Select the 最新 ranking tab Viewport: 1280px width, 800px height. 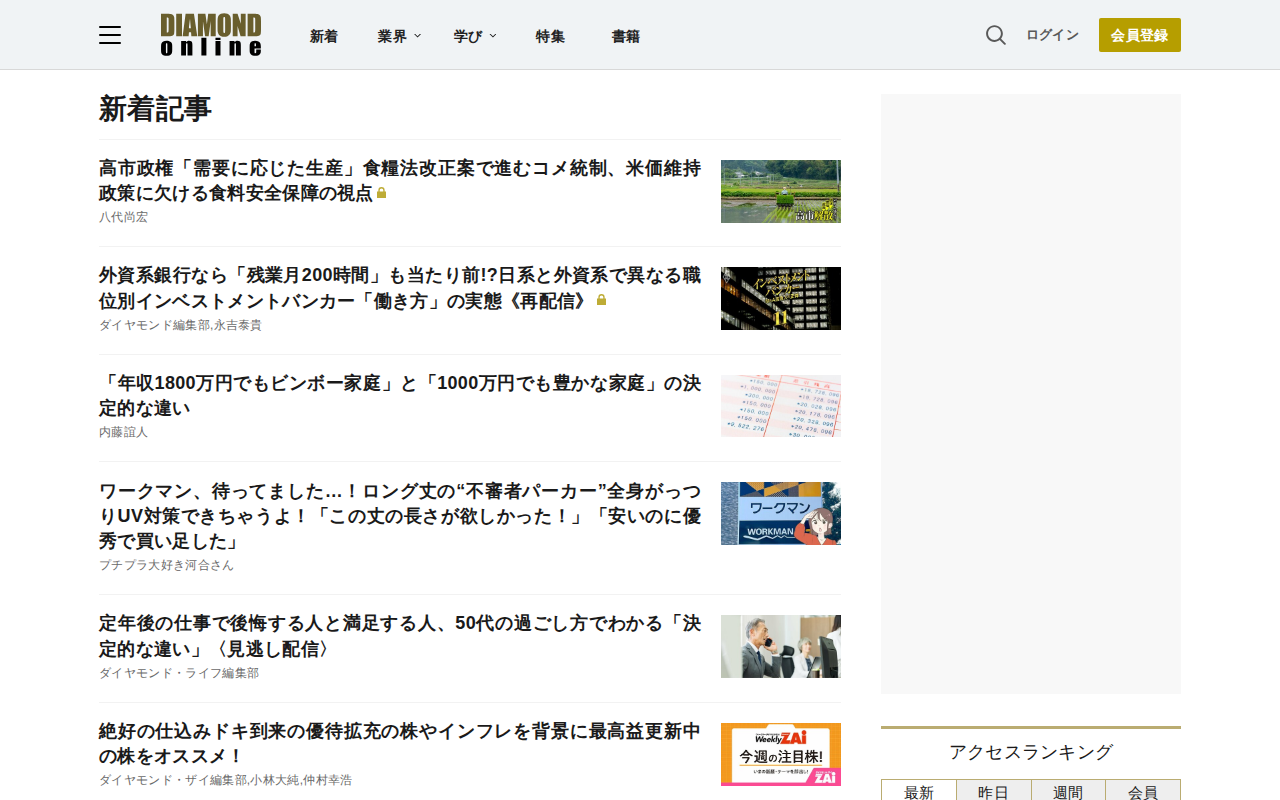(x=919, y=791)
